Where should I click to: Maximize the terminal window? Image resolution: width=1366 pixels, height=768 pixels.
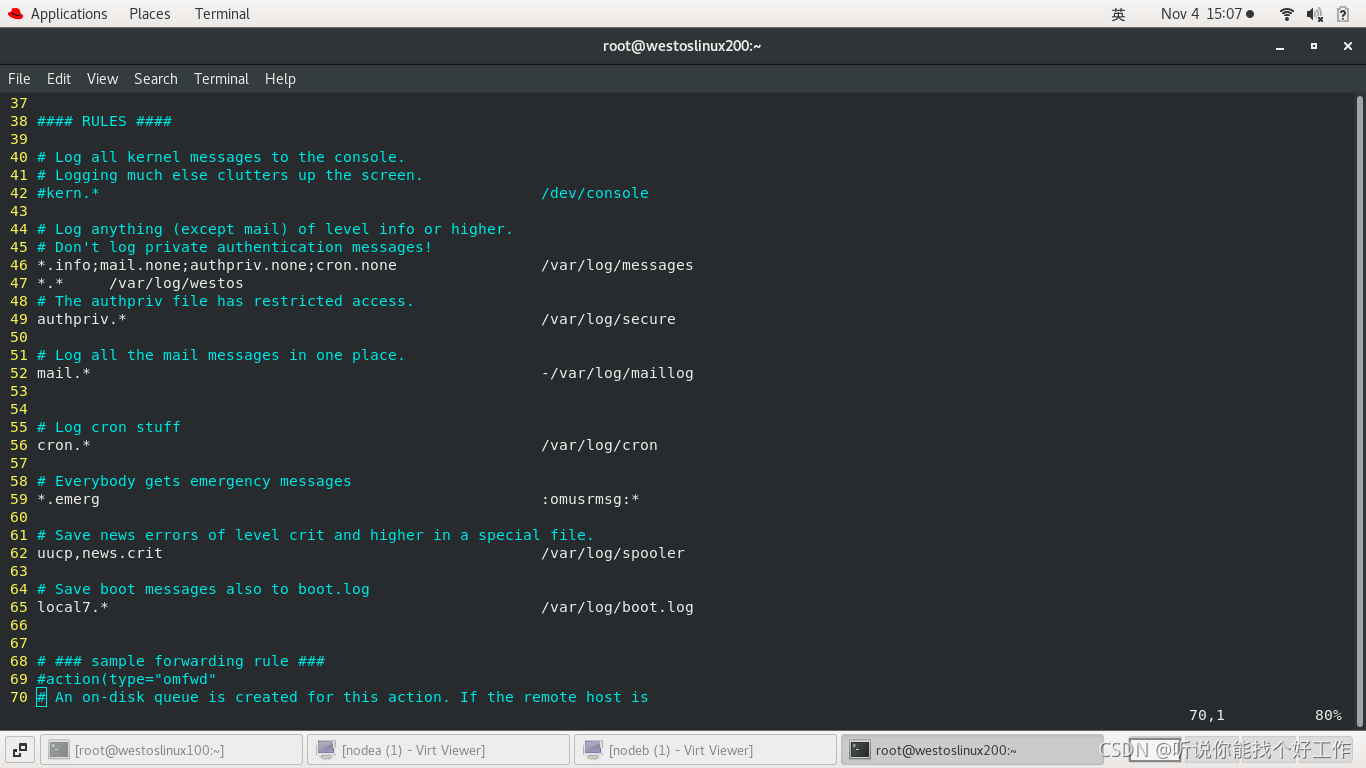click(x=1314, y=46)
